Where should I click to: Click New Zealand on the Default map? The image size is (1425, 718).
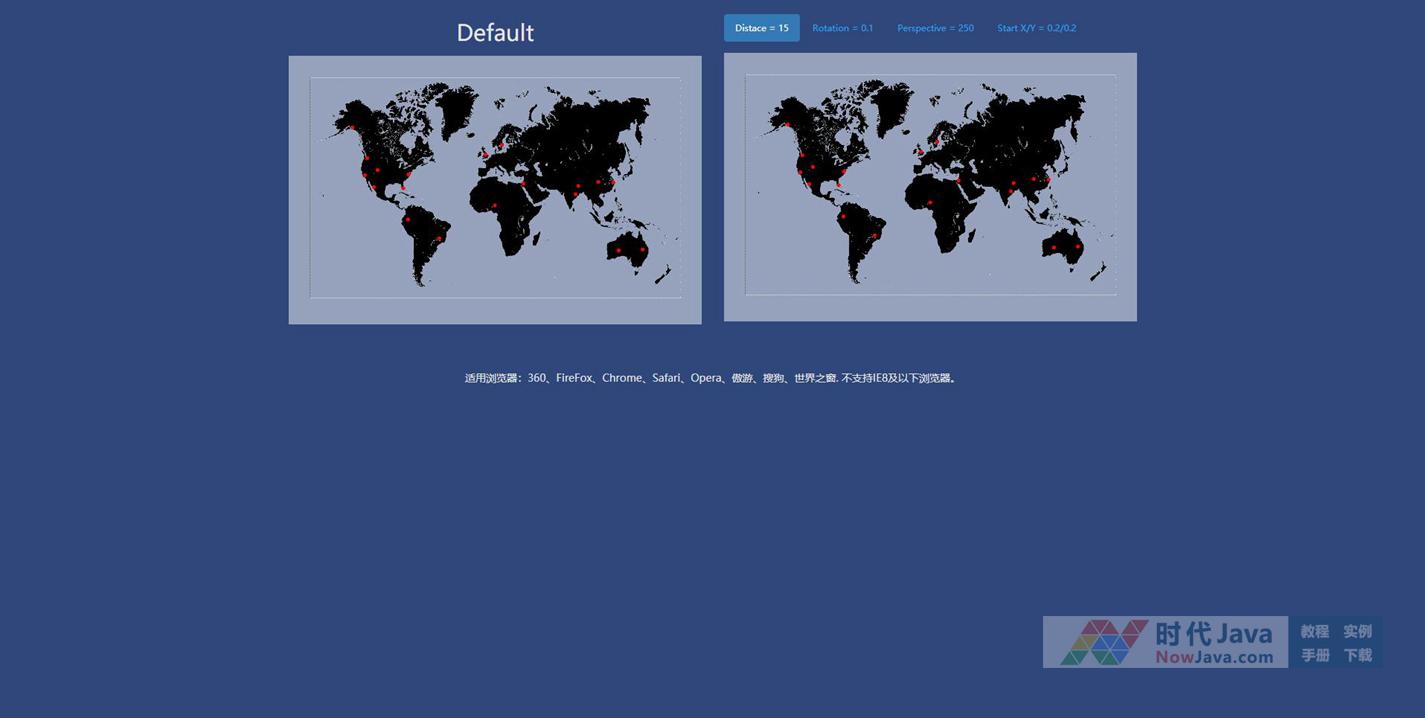tap(664, 274)
